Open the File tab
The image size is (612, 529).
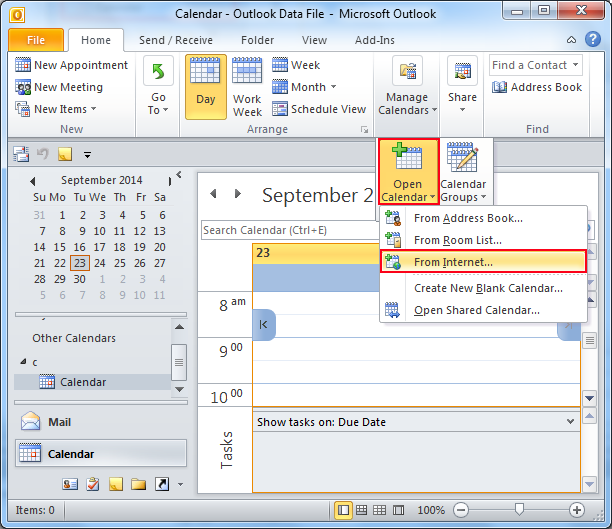coord(36,40)
